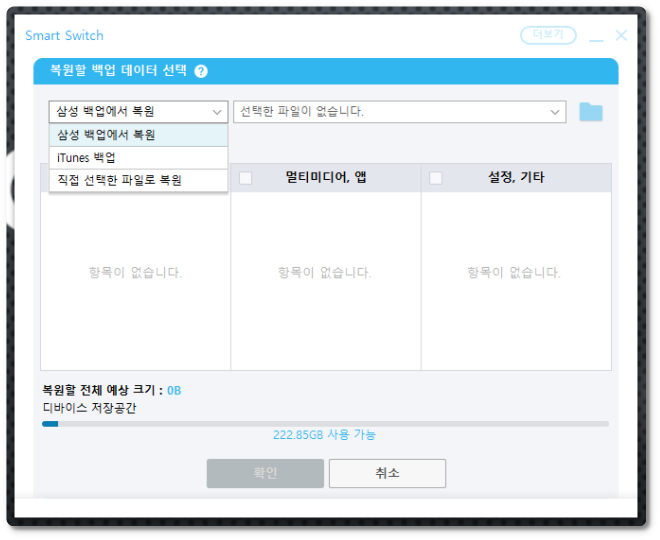Toggle the 멀티미디어, 앱 checkbox
Viewport: 660px width, 540px height.
pyautogui.click(x=245, y=178)
